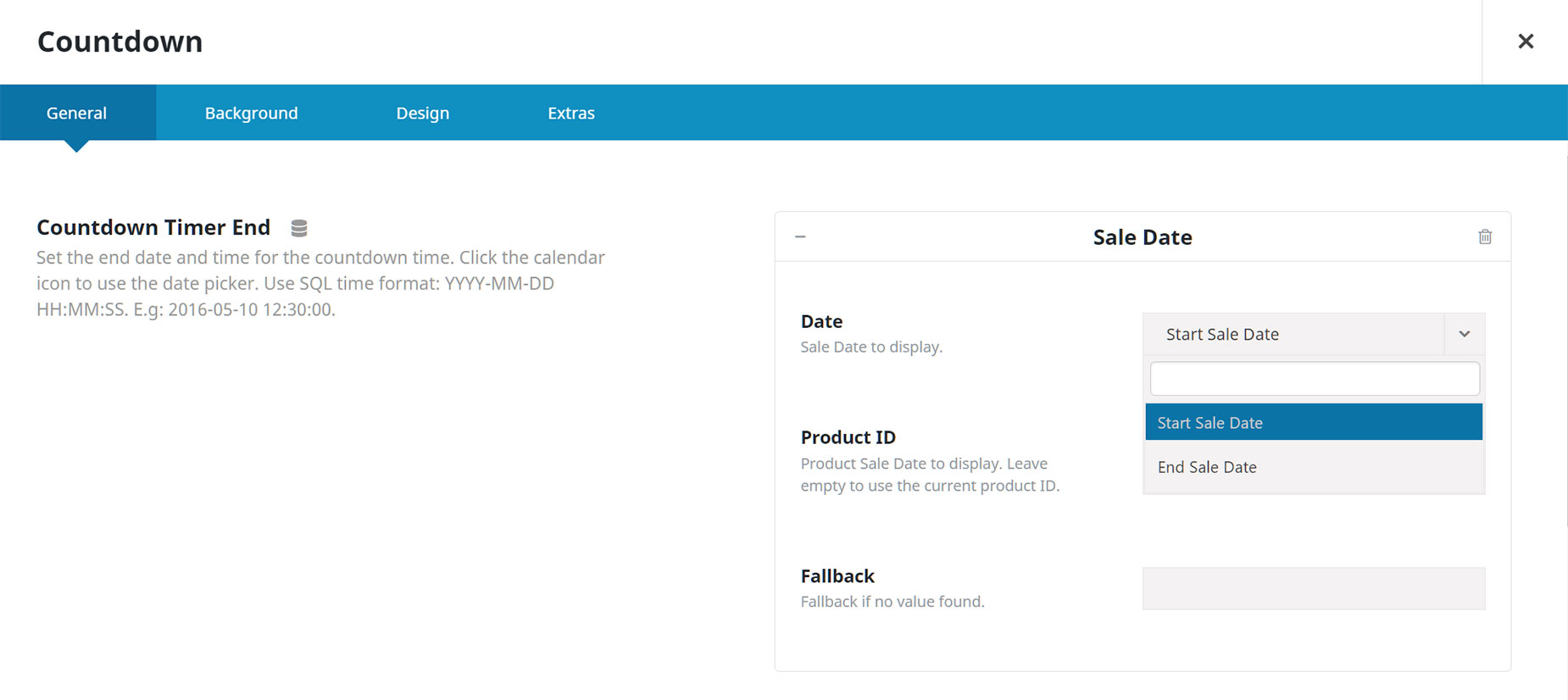Click the Countdown dialog title
Screen dimensions: 1568x700
(x=120, y=42)
